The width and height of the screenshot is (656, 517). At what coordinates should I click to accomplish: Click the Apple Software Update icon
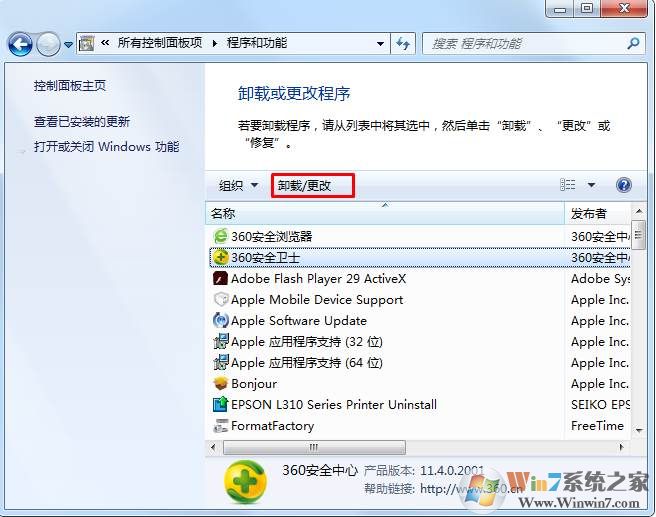[220, 320]
